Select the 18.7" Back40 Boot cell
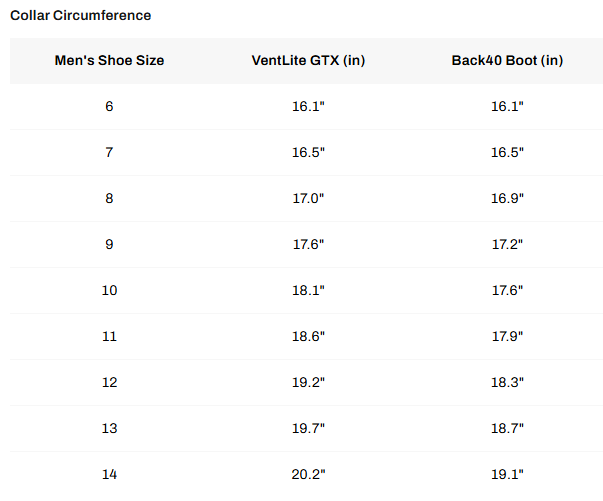Image resolution: width=603 pixels, height=501 pixels. [507, 428]
